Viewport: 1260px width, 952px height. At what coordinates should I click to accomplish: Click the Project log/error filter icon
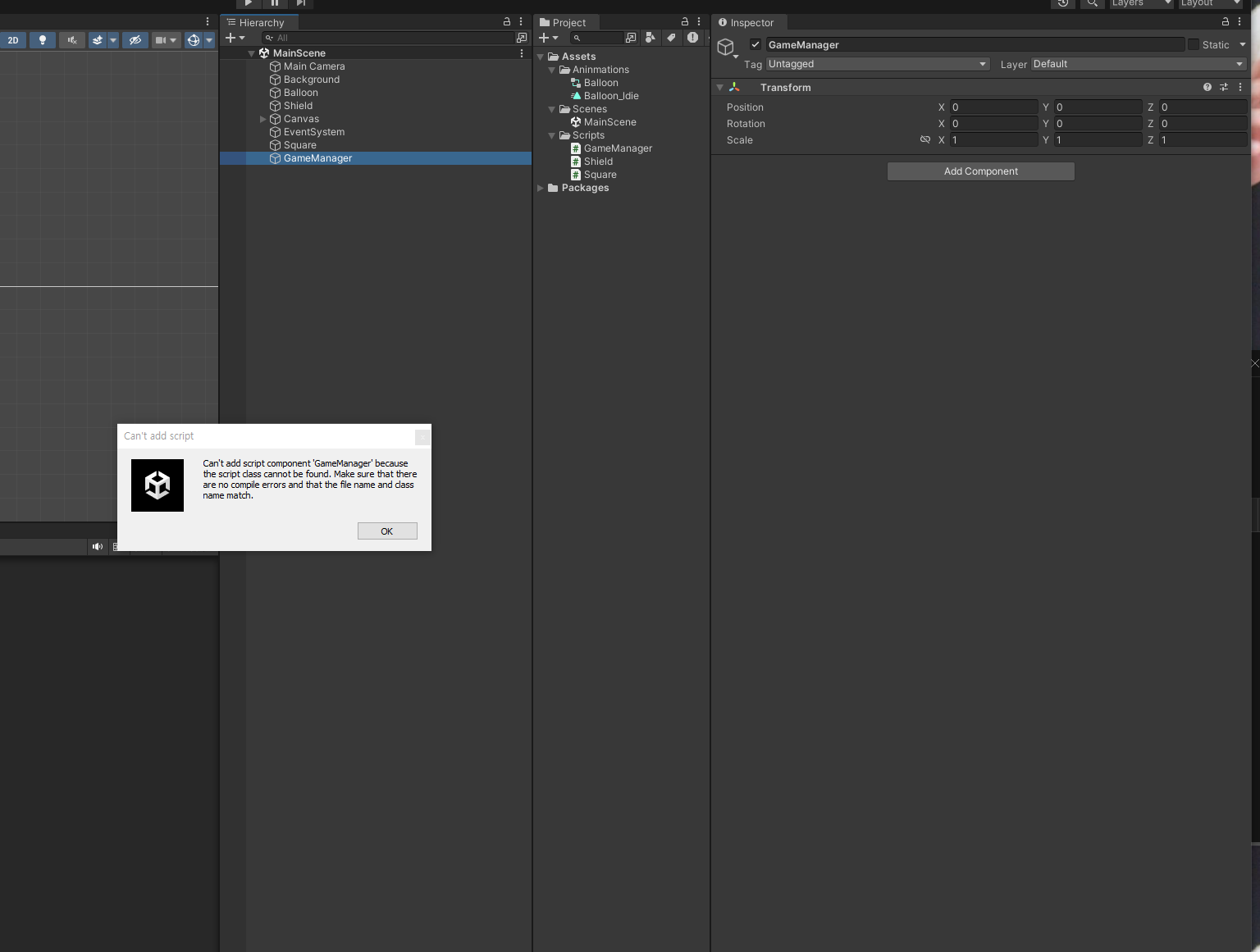click(x=693, y=38)
